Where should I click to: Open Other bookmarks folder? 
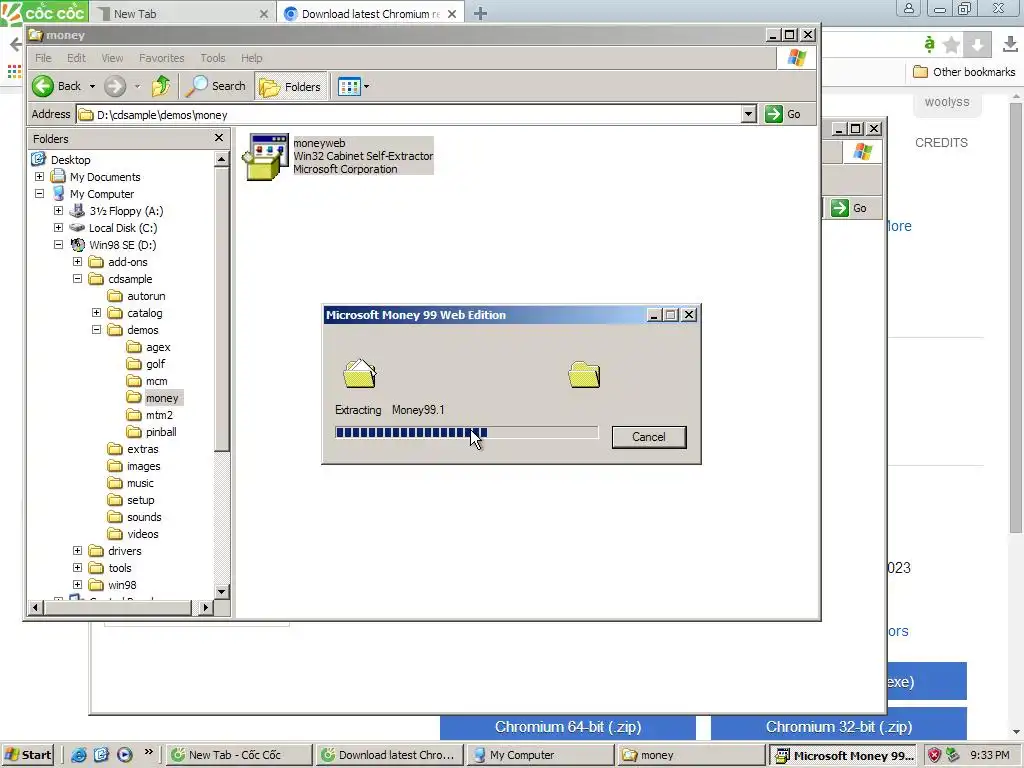pyautogui.click(x=964, y=72)
